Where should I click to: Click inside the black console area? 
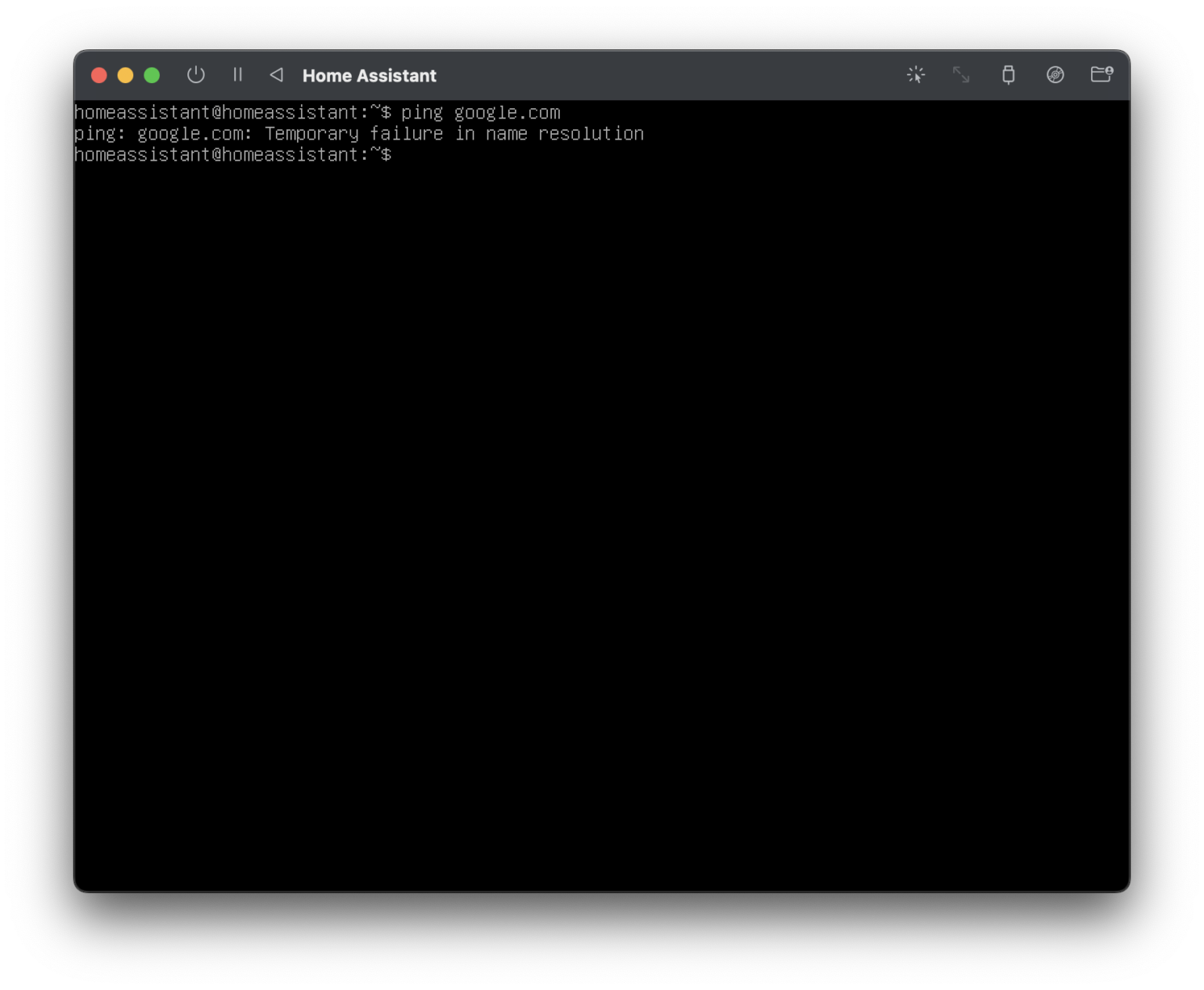tap(596, 510)
